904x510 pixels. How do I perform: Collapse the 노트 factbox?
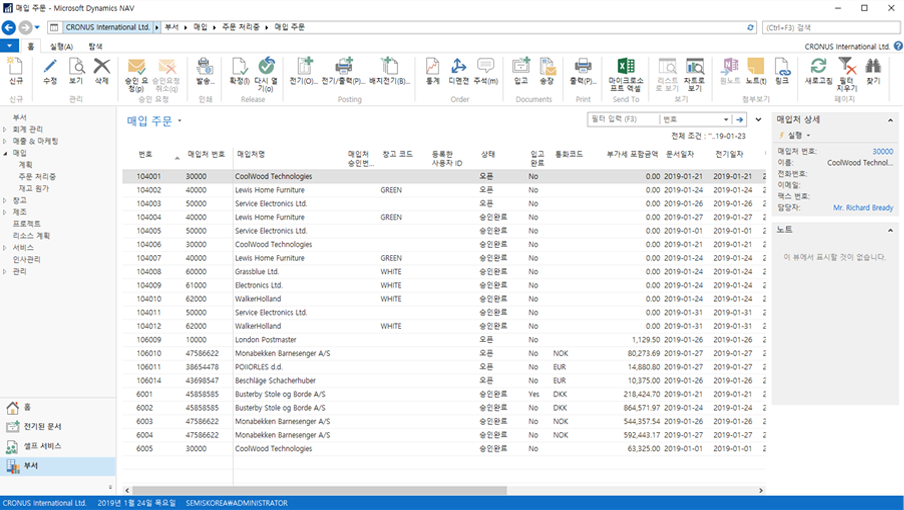coord(891,231)
